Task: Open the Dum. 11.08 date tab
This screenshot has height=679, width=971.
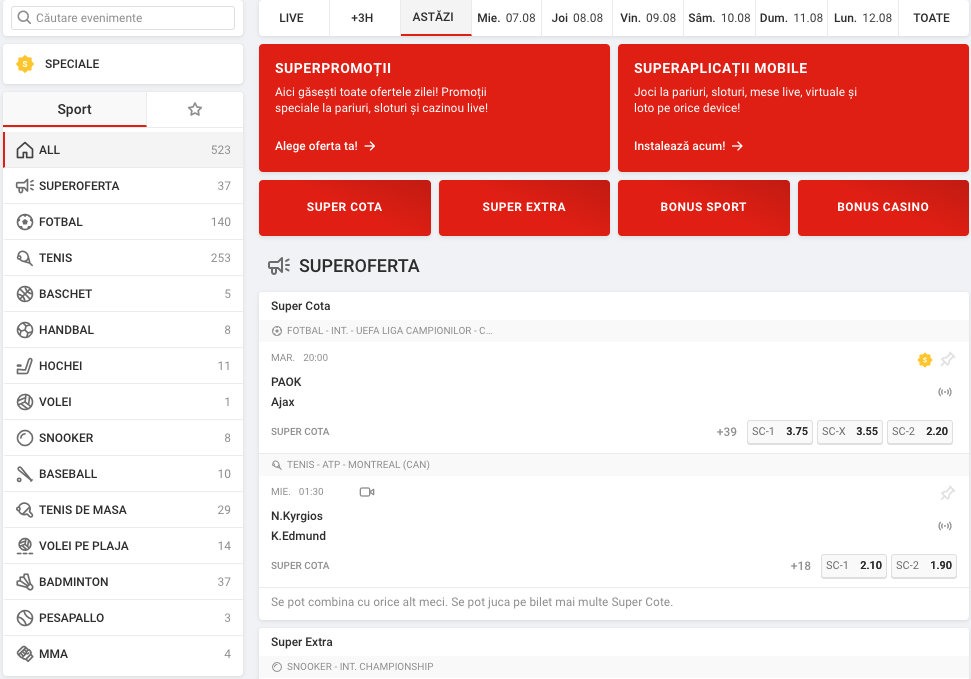Action: click(x=791, y=18)
